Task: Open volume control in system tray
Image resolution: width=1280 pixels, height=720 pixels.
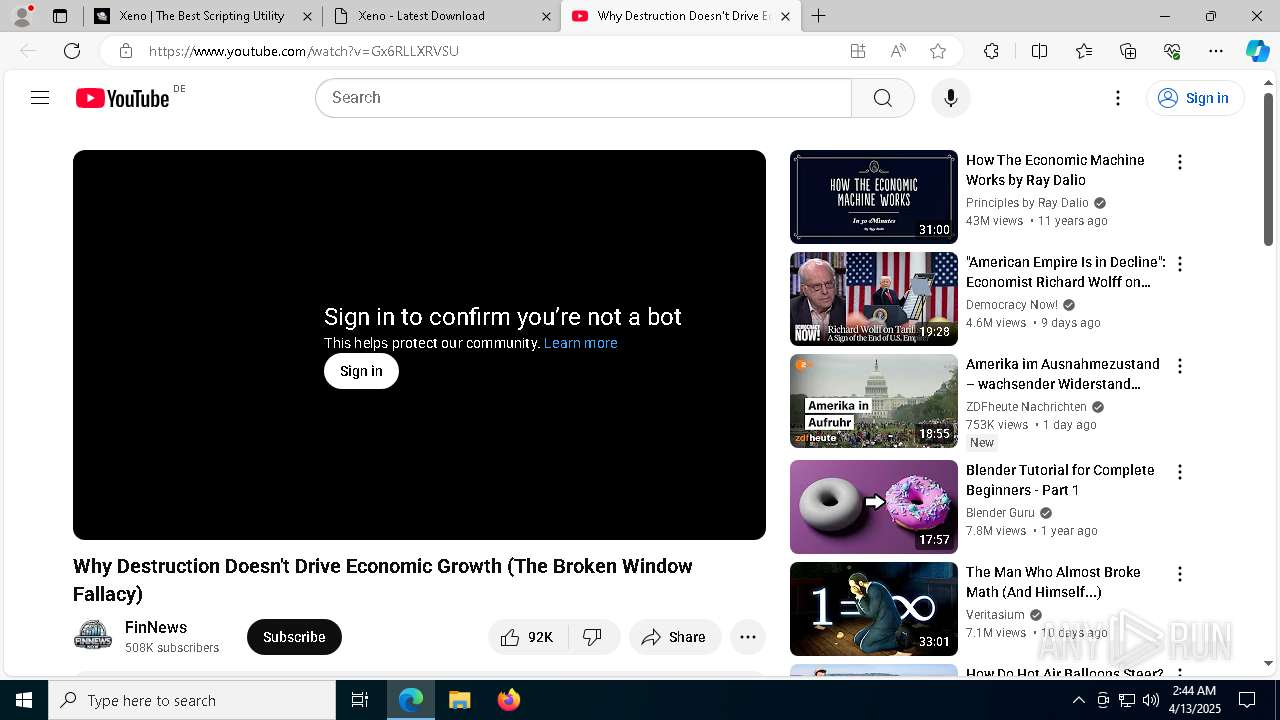Action: pos(1151,700)
